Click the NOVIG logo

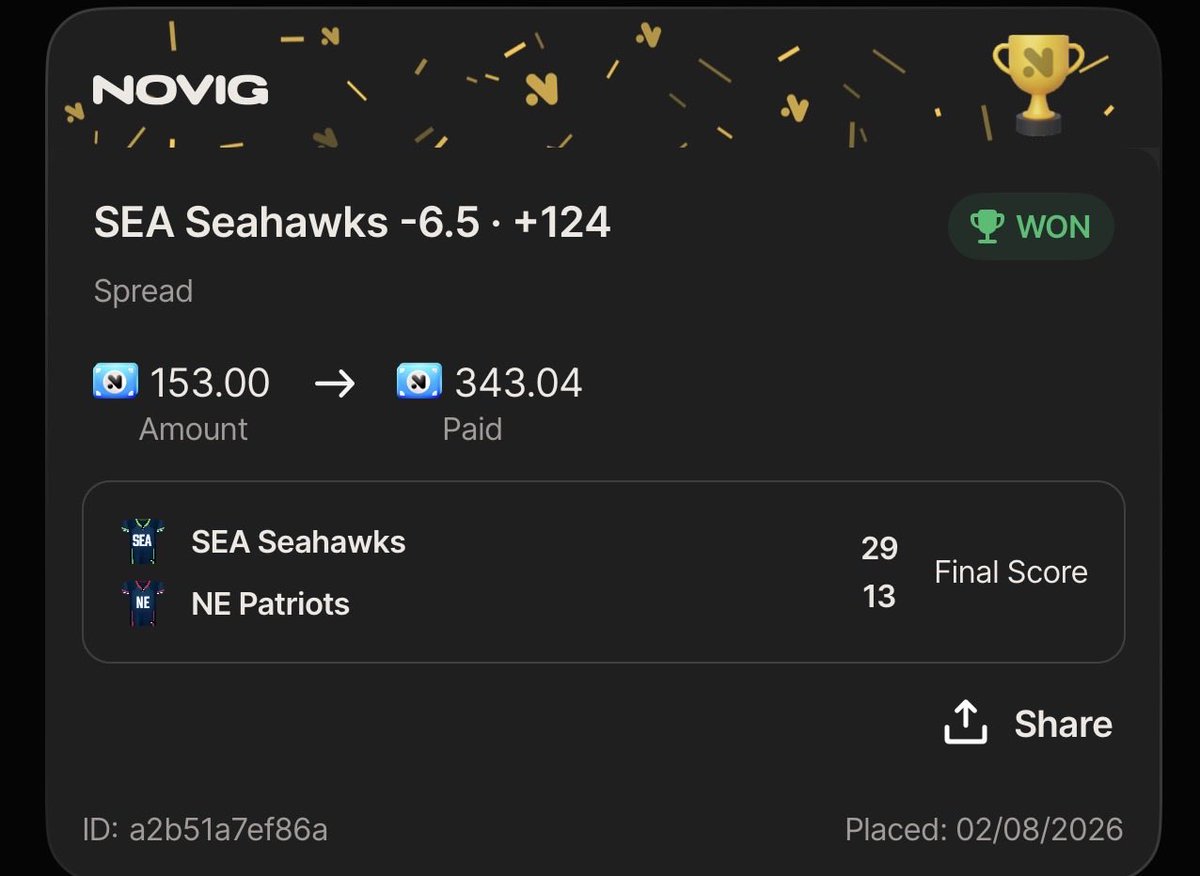coord(180,91)
